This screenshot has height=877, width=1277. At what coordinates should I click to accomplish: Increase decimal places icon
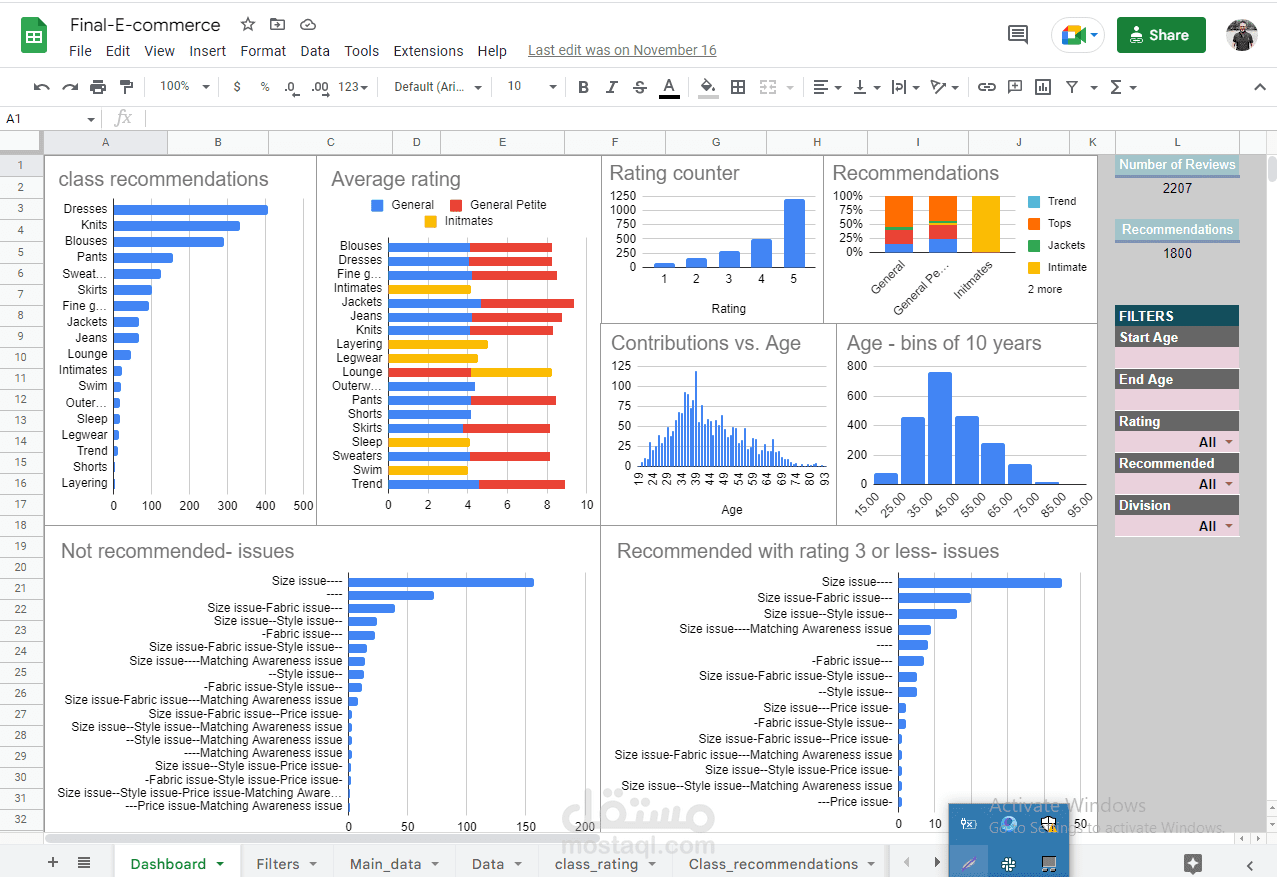320,87
